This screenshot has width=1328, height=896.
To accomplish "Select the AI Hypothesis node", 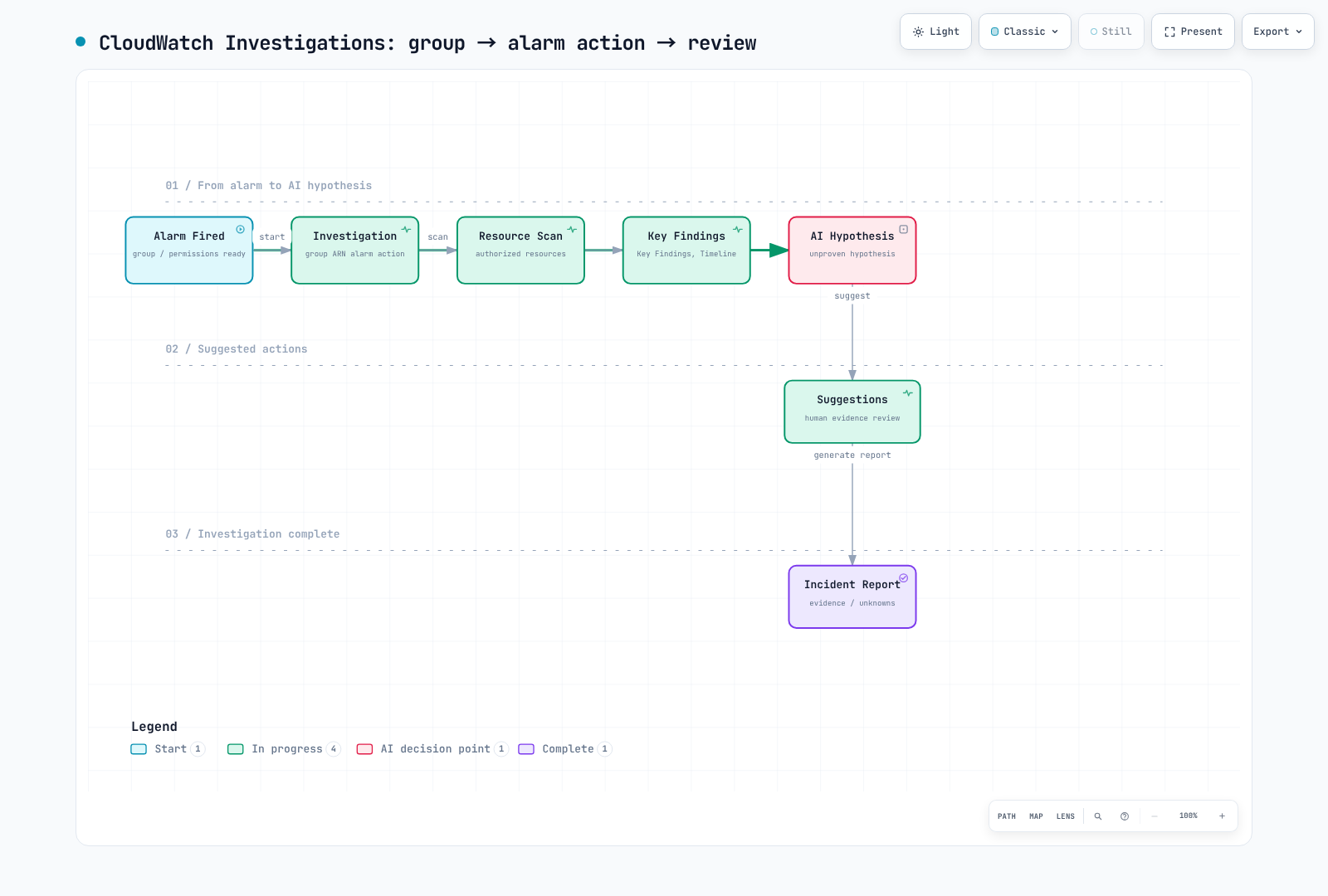I will pos(852,251).
